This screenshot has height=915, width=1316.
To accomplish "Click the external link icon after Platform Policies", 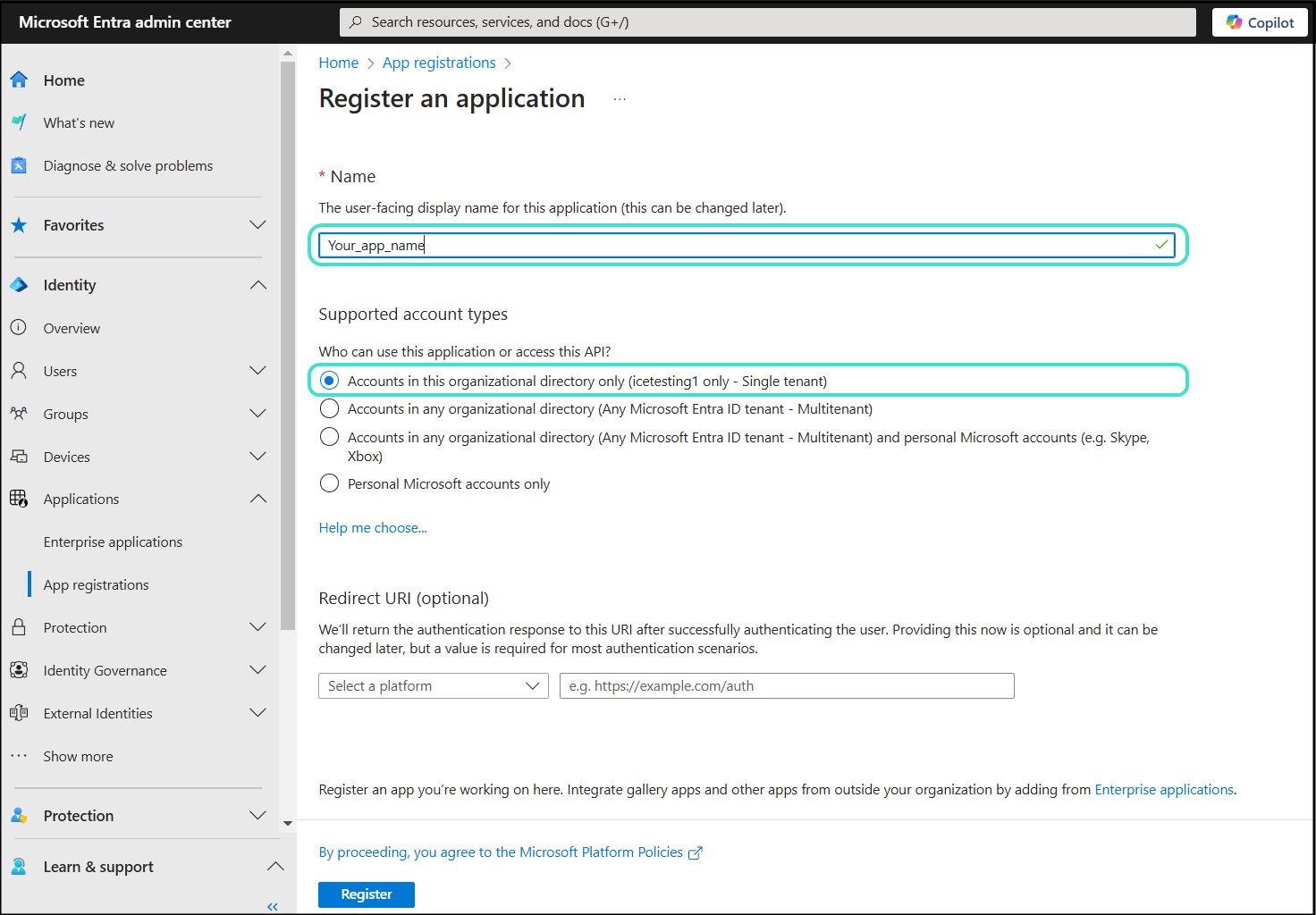I will point(695,852).
